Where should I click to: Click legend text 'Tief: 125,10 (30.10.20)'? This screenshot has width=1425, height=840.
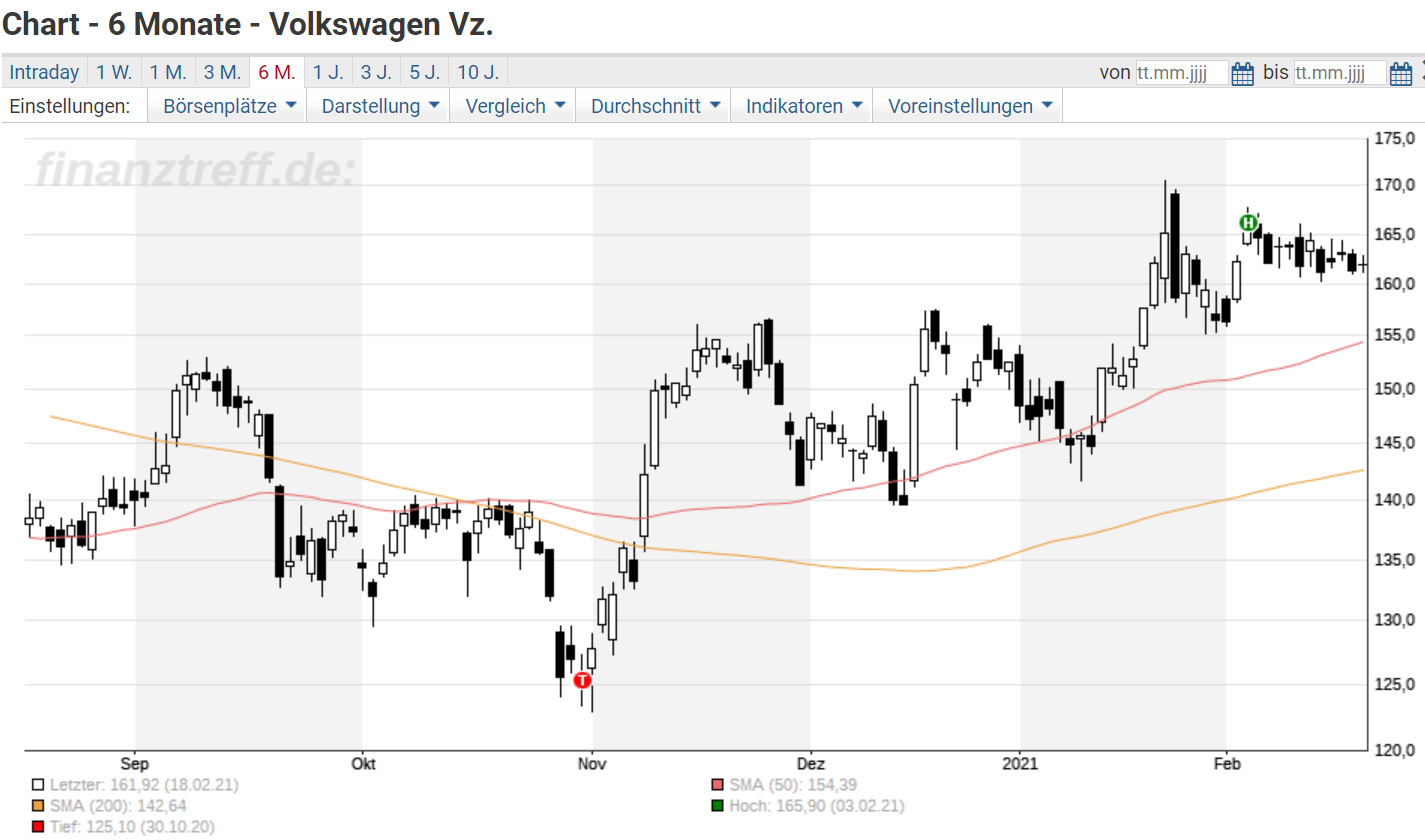132,827
